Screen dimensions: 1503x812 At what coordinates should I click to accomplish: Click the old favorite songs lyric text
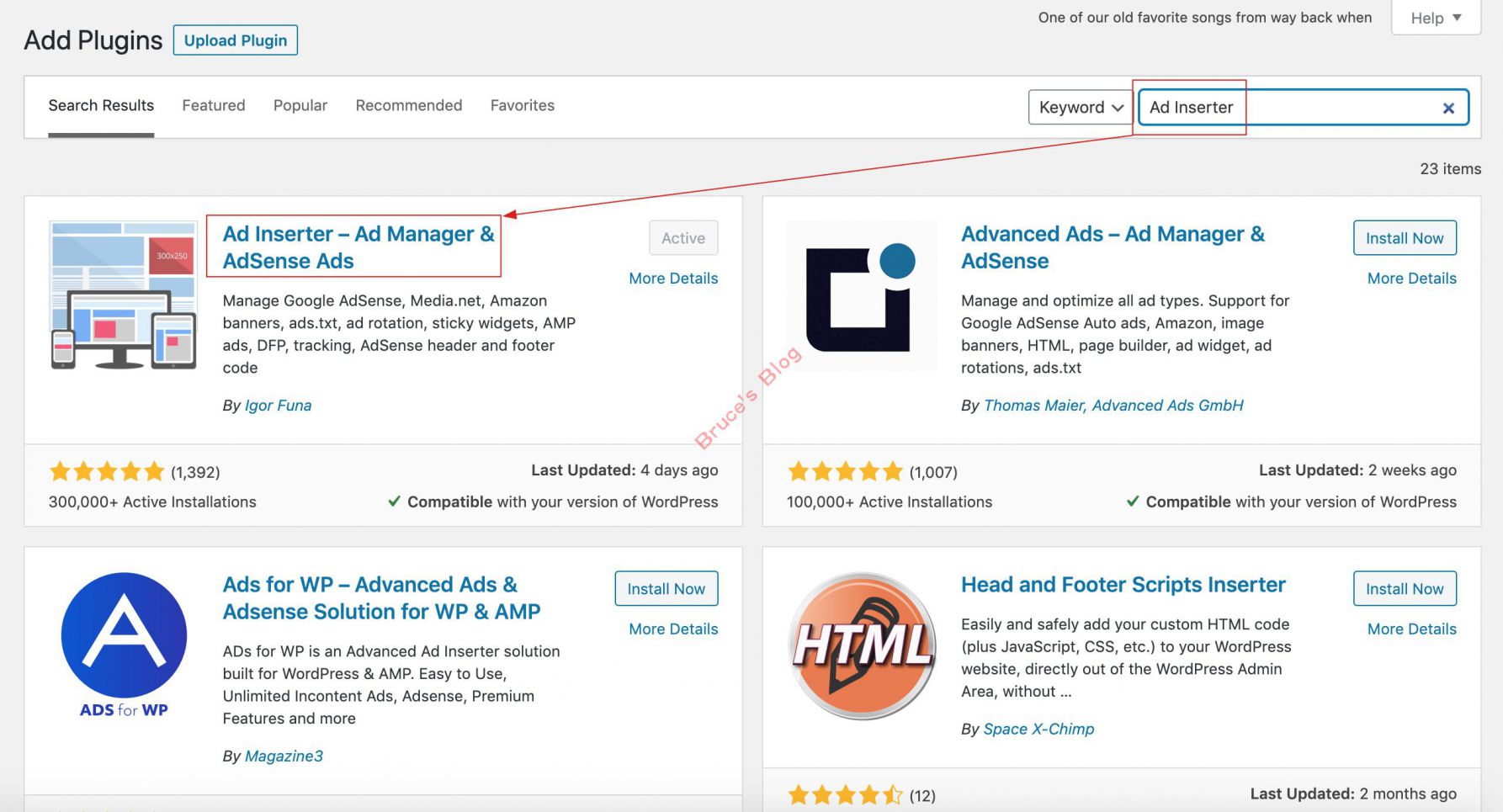(x=1205, y=18)
